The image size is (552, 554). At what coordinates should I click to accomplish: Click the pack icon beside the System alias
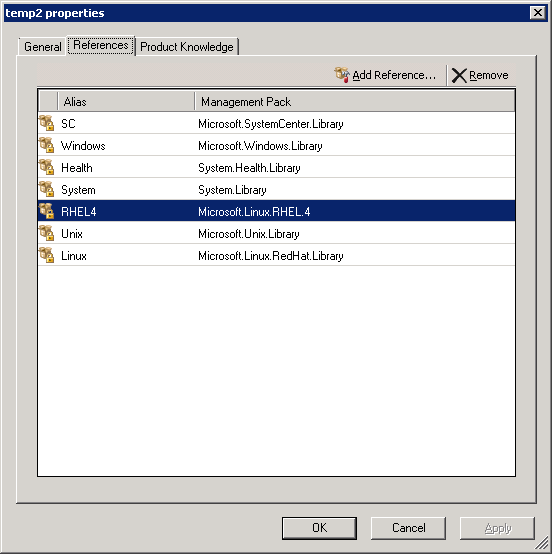pyautogui.click(x=46, y=189)
